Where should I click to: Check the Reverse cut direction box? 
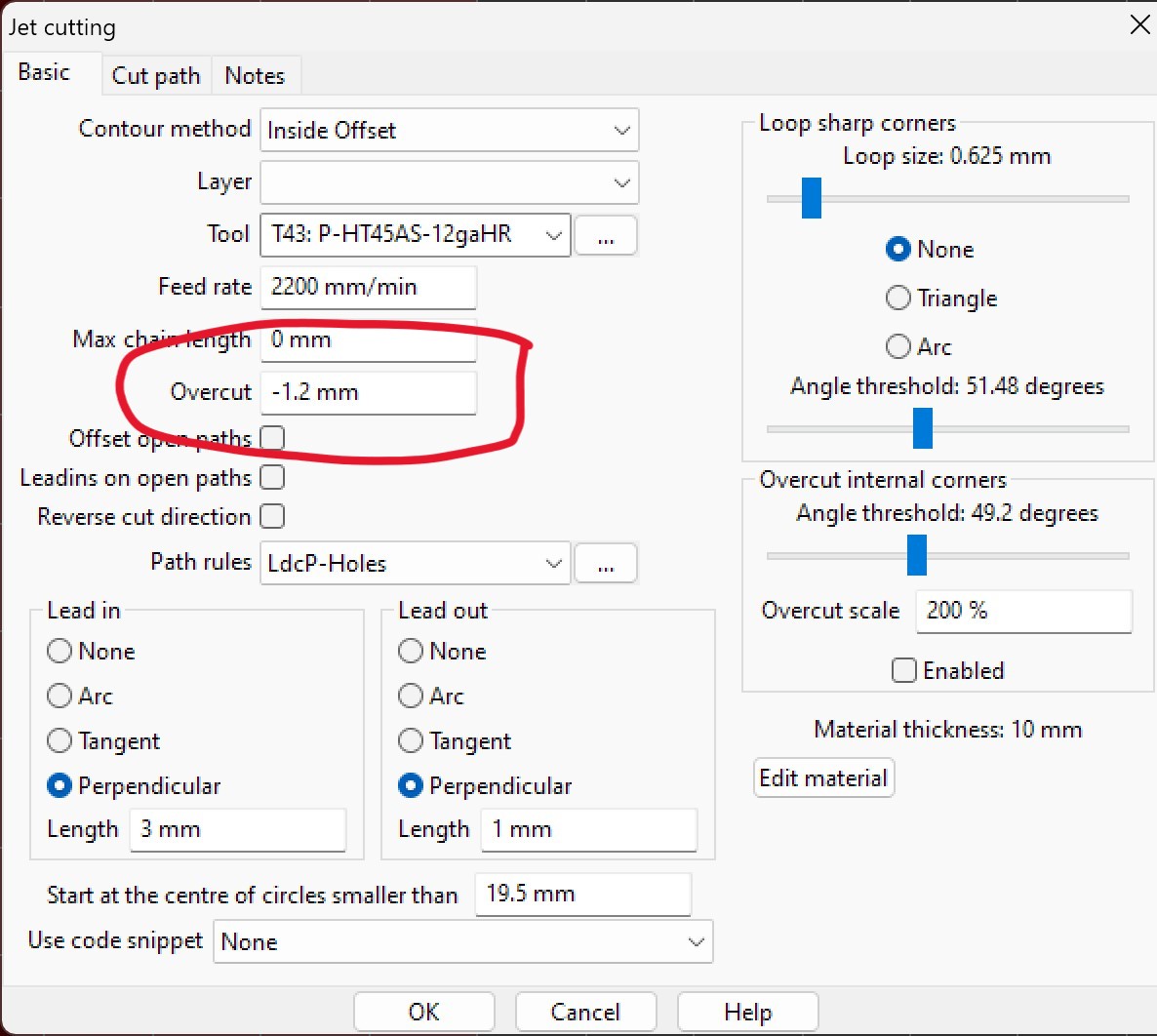tap(273, 516)
